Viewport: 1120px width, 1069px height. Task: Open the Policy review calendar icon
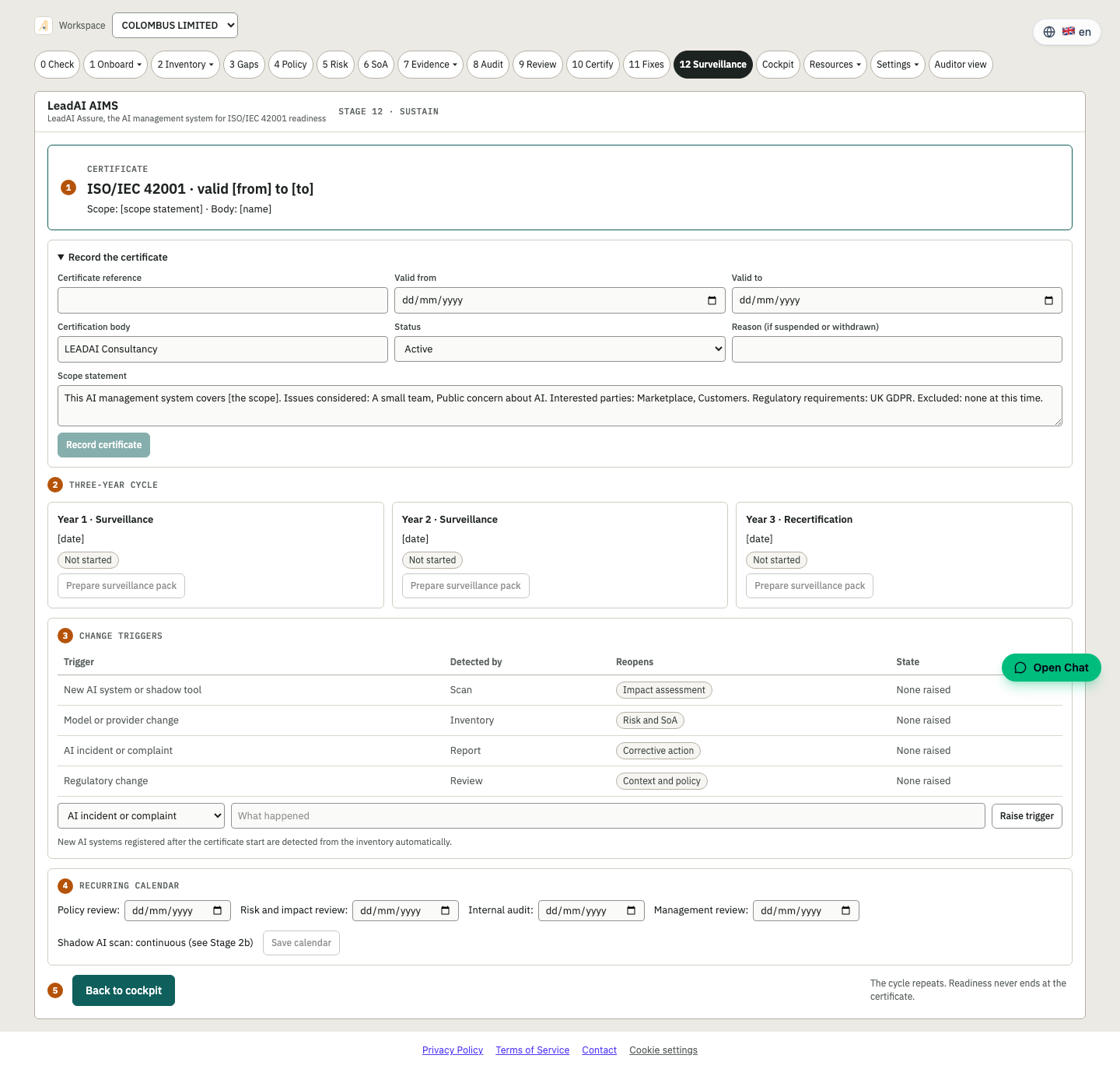coord(218,911)
